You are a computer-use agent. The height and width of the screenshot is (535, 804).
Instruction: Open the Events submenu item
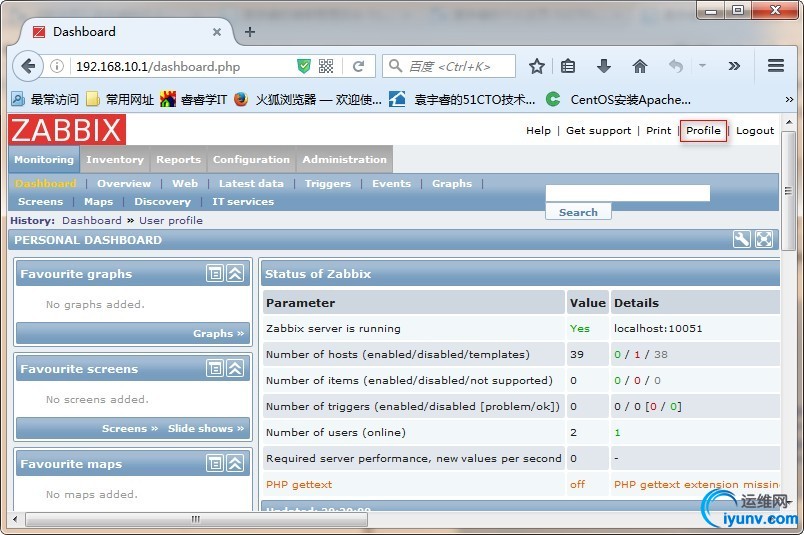pyautogui.click(x=391, y=184)
